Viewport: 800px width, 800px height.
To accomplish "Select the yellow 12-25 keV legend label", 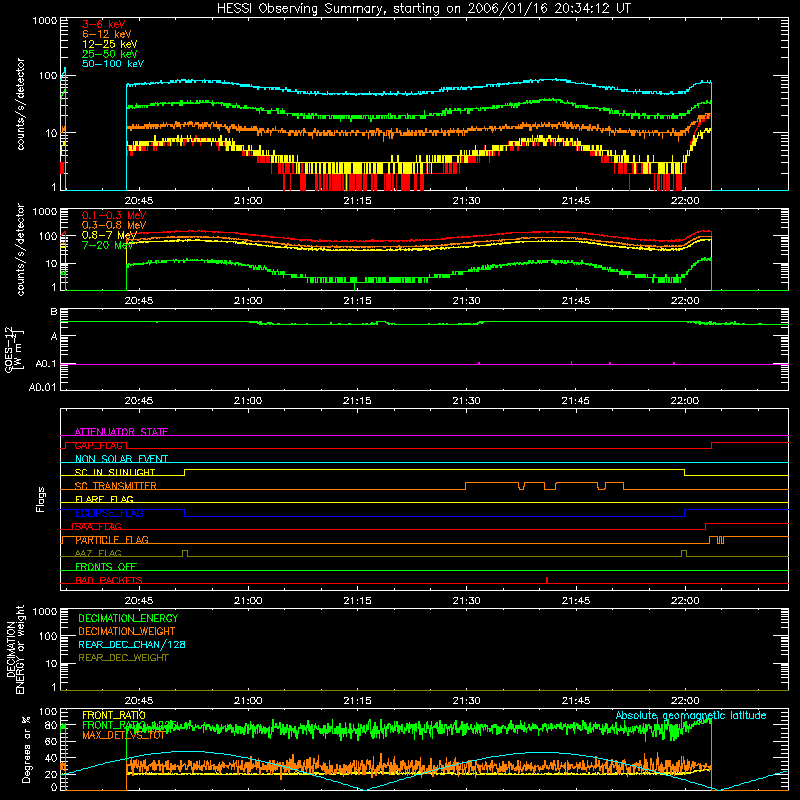I will [110, 44].
